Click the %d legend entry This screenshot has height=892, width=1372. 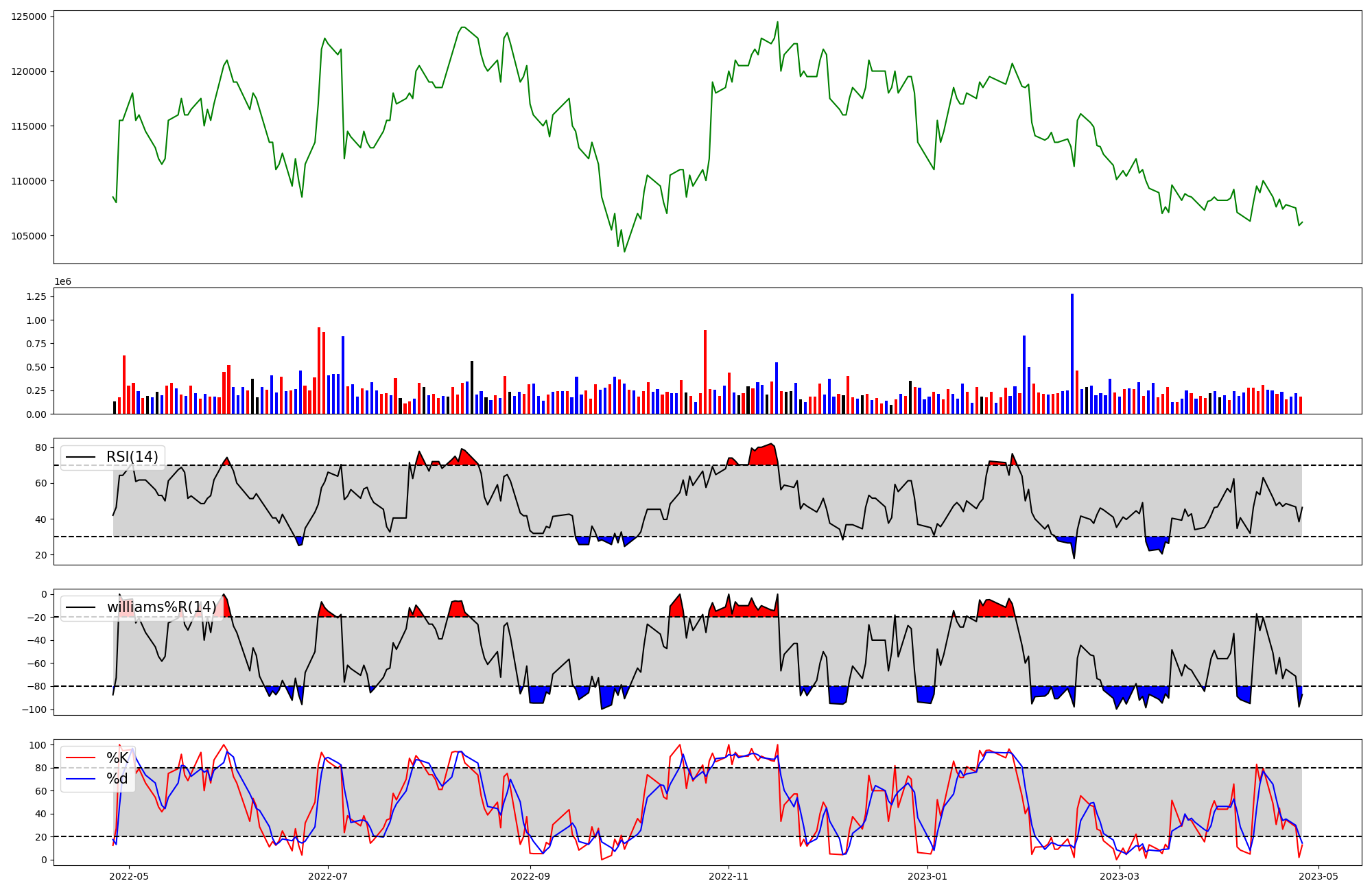(117, 779)
